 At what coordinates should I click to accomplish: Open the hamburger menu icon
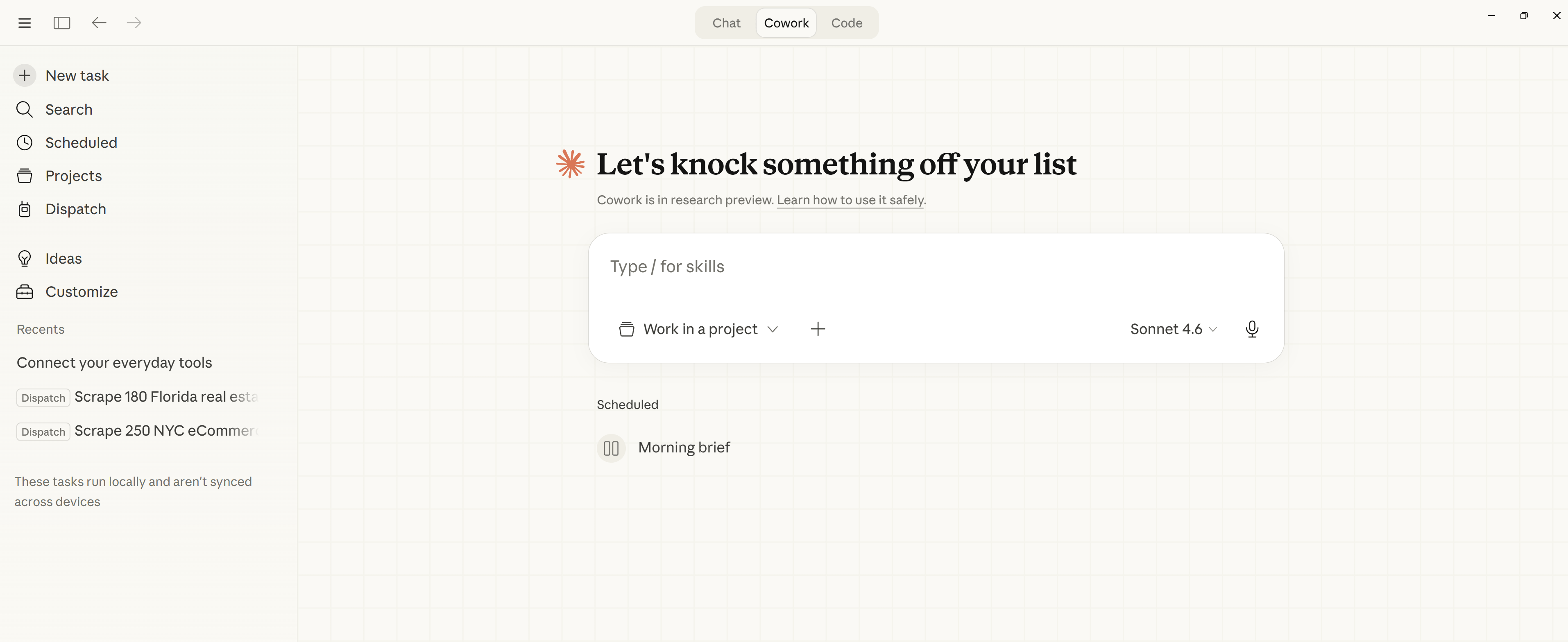(x=24, y=23)
